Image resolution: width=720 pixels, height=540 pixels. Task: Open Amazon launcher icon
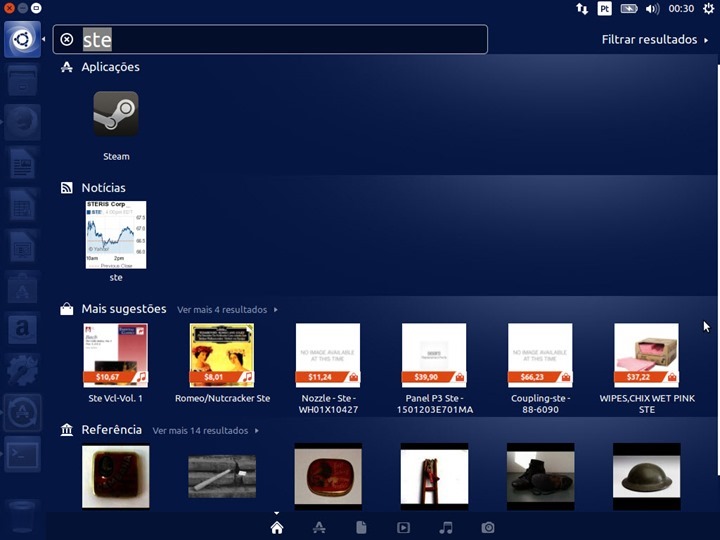tap(22, 329)
